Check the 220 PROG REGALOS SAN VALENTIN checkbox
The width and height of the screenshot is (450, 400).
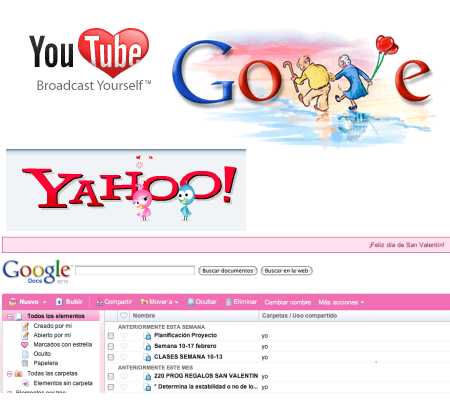(x=111, y=376)
